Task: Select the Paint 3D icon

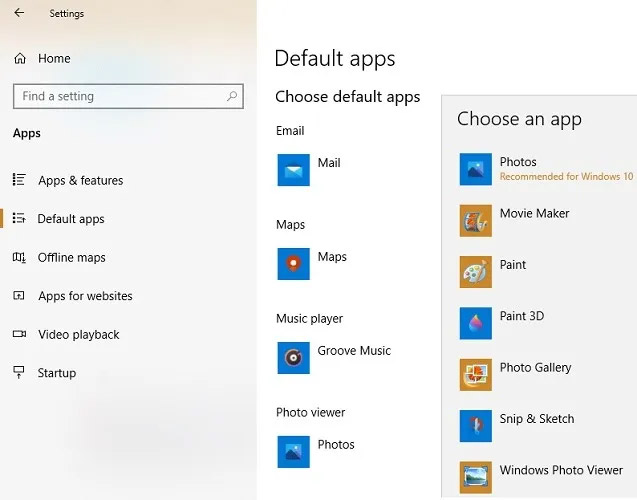Action: pos(476,323)
